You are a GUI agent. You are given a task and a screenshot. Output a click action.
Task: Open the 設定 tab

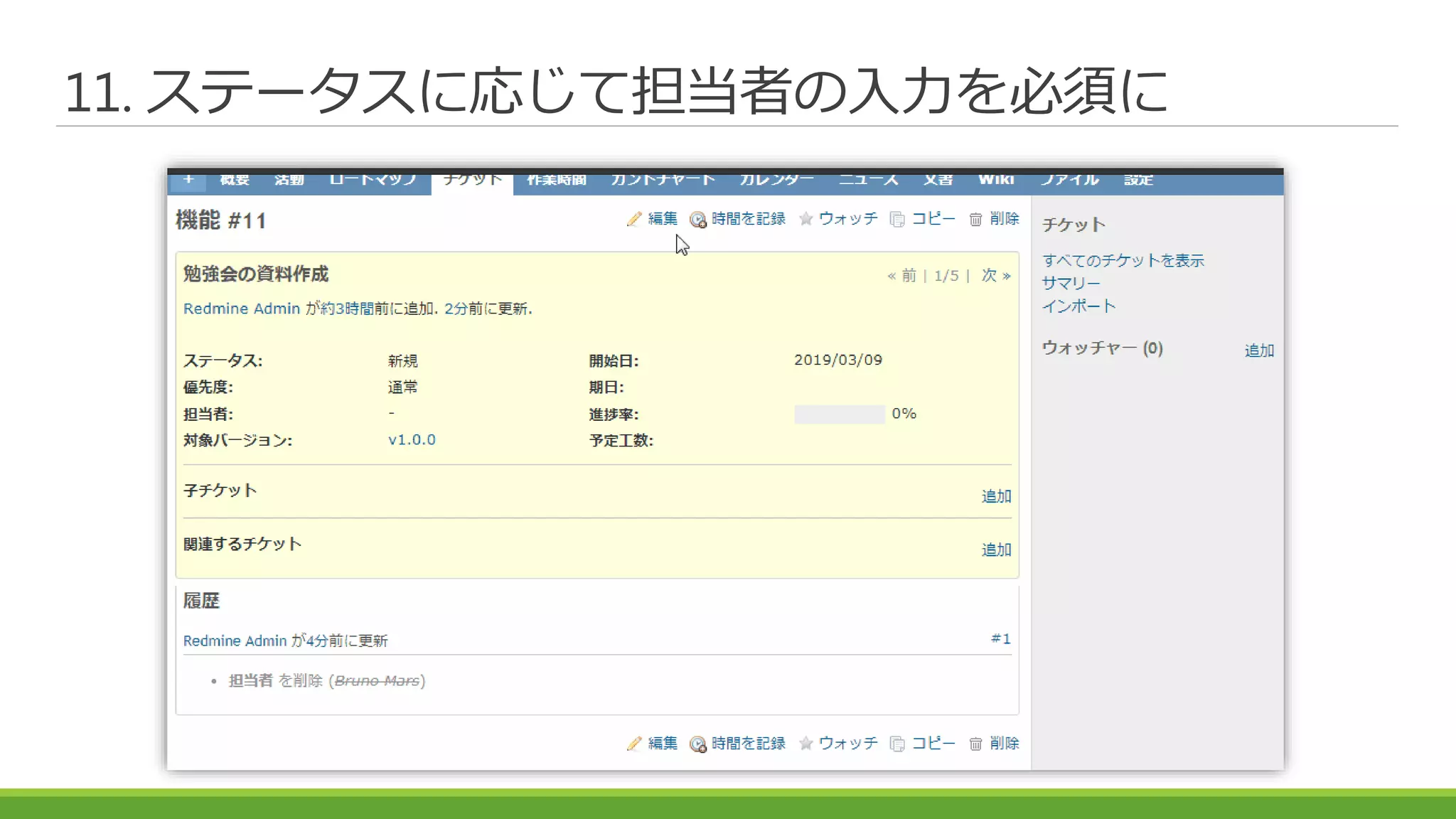pos(1138,181)
